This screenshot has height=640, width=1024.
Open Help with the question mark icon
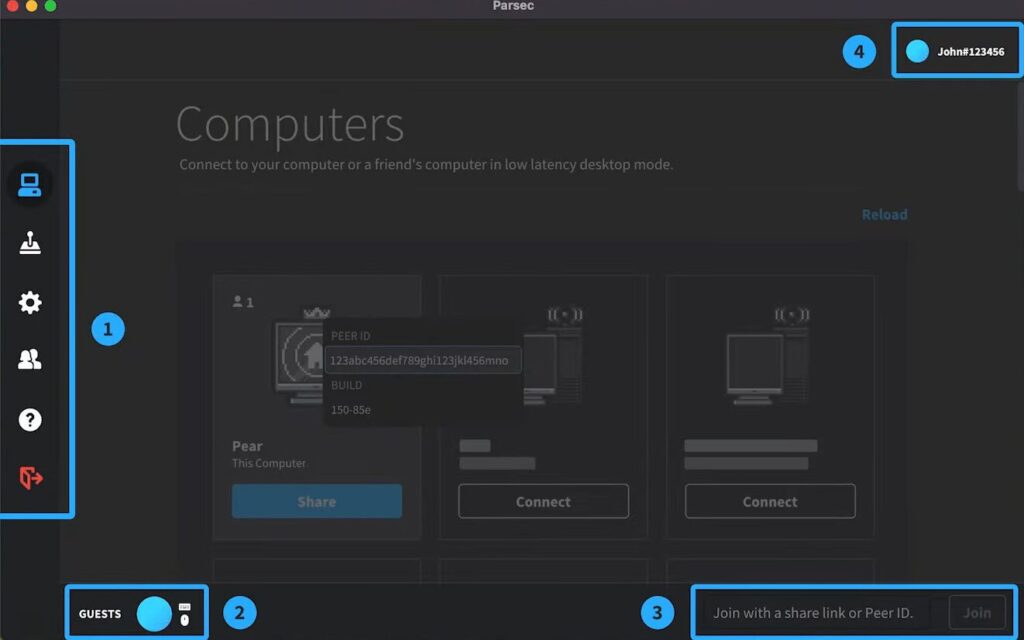point(30,420)
